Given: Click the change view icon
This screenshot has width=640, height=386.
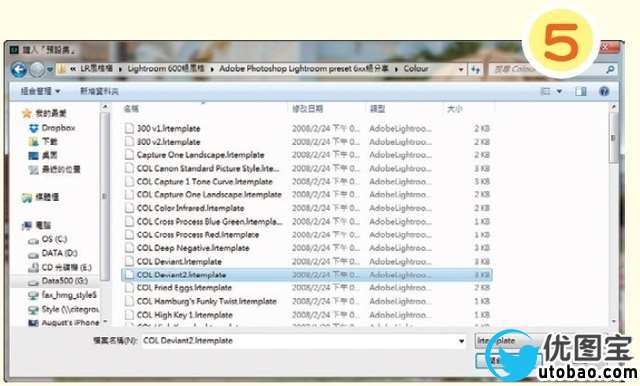Looking at the screenshot, I should coord(545,91).
